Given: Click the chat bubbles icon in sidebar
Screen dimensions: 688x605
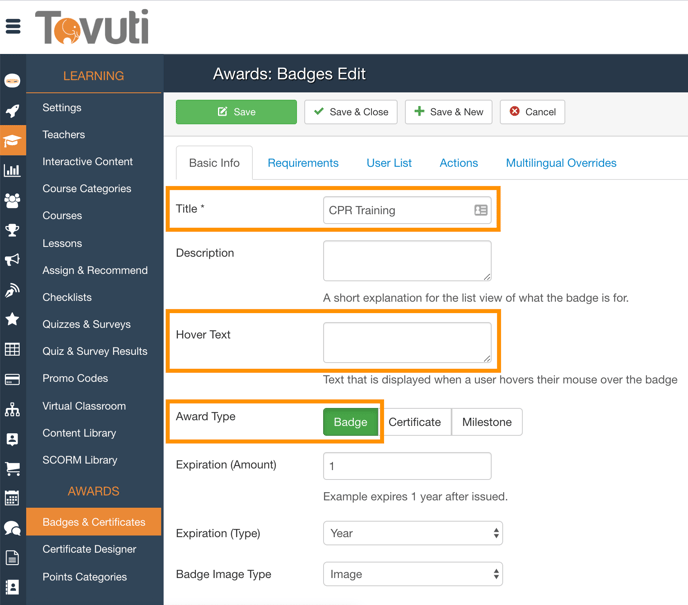Looking at the screenshot, I should click(x=12, y=528).
